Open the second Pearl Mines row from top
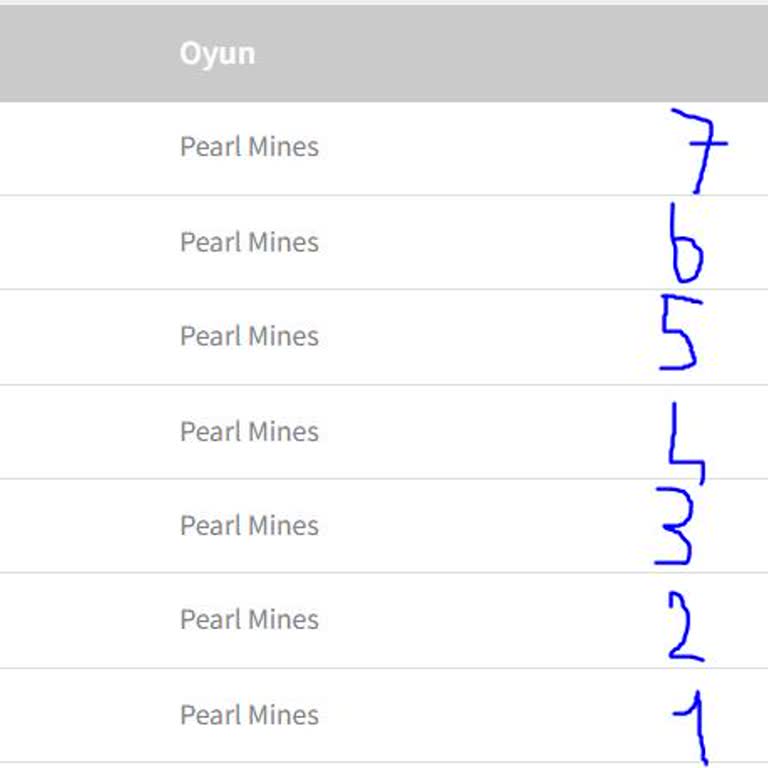Image resolution: width=768 pixels, height=768 pixels. 249,242
